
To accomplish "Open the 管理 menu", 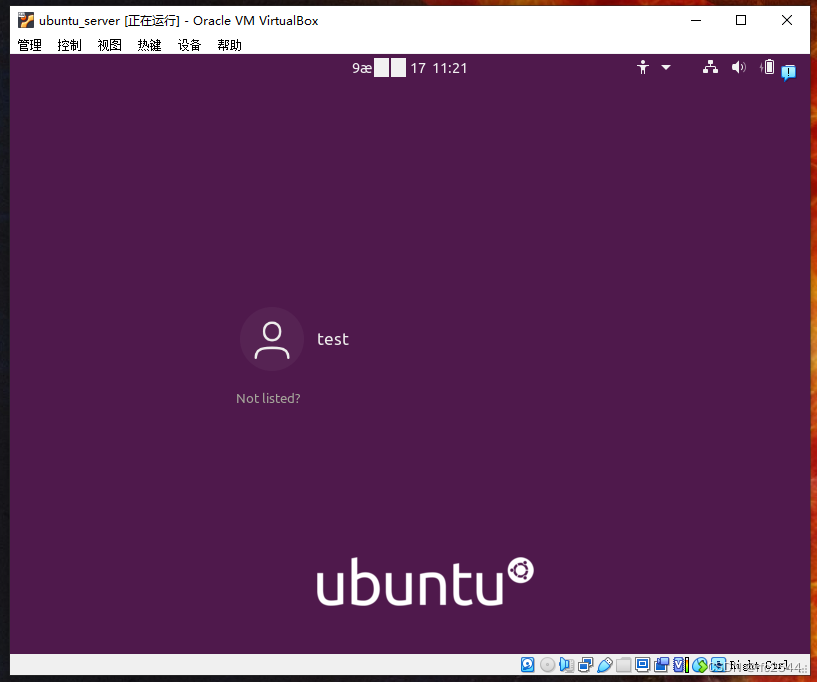I will (x=29, y=45).
